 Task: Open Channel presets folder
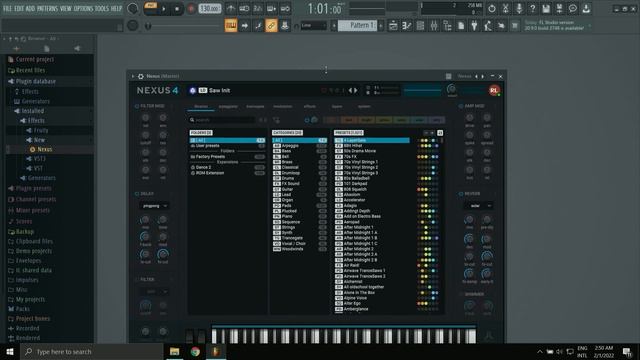(36, 200)
